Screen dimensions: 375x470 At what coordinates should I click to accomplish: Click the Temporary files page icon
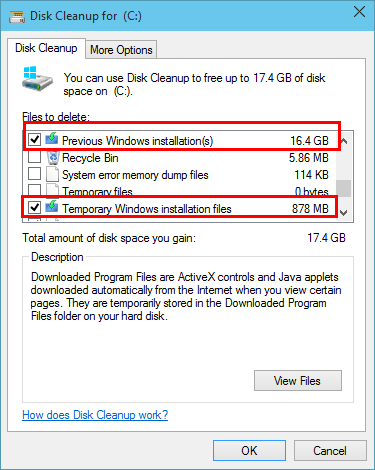52,190
